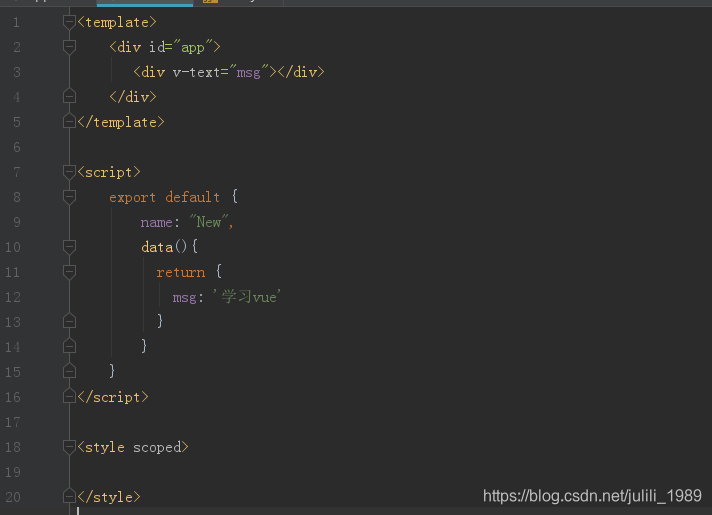
Task: Click the fold end marker beside </div> on line 4
Action: coord(69,96)
